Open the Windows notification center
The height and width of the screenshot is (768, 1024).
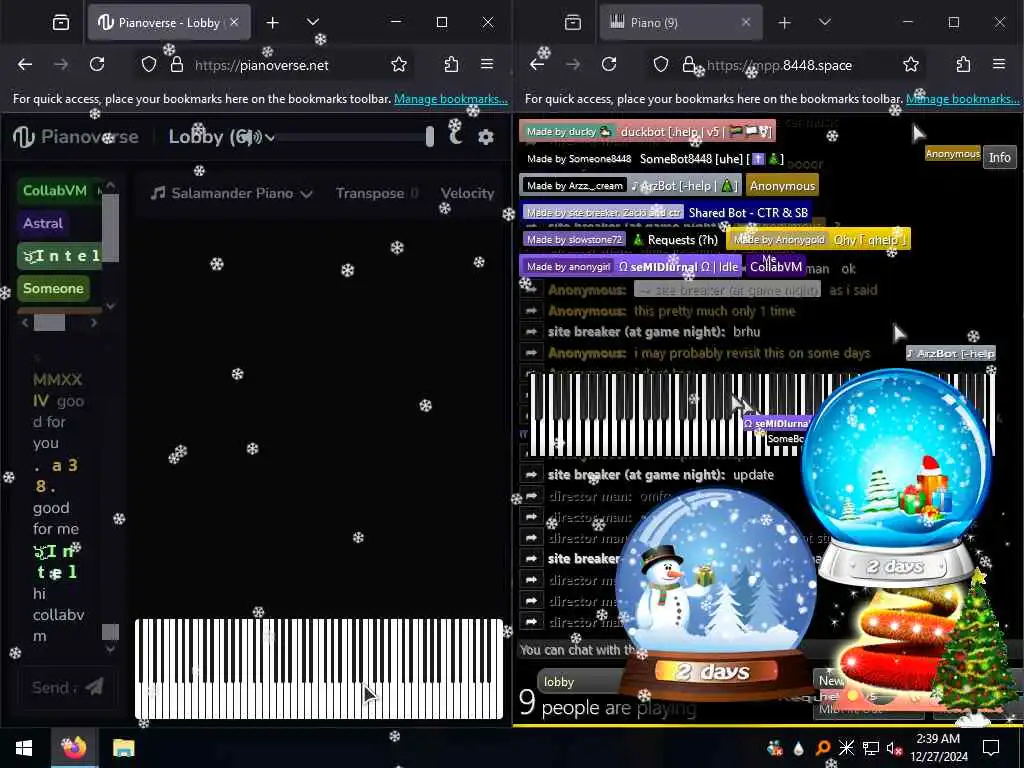pyautogui.click(x=991, y=748)
